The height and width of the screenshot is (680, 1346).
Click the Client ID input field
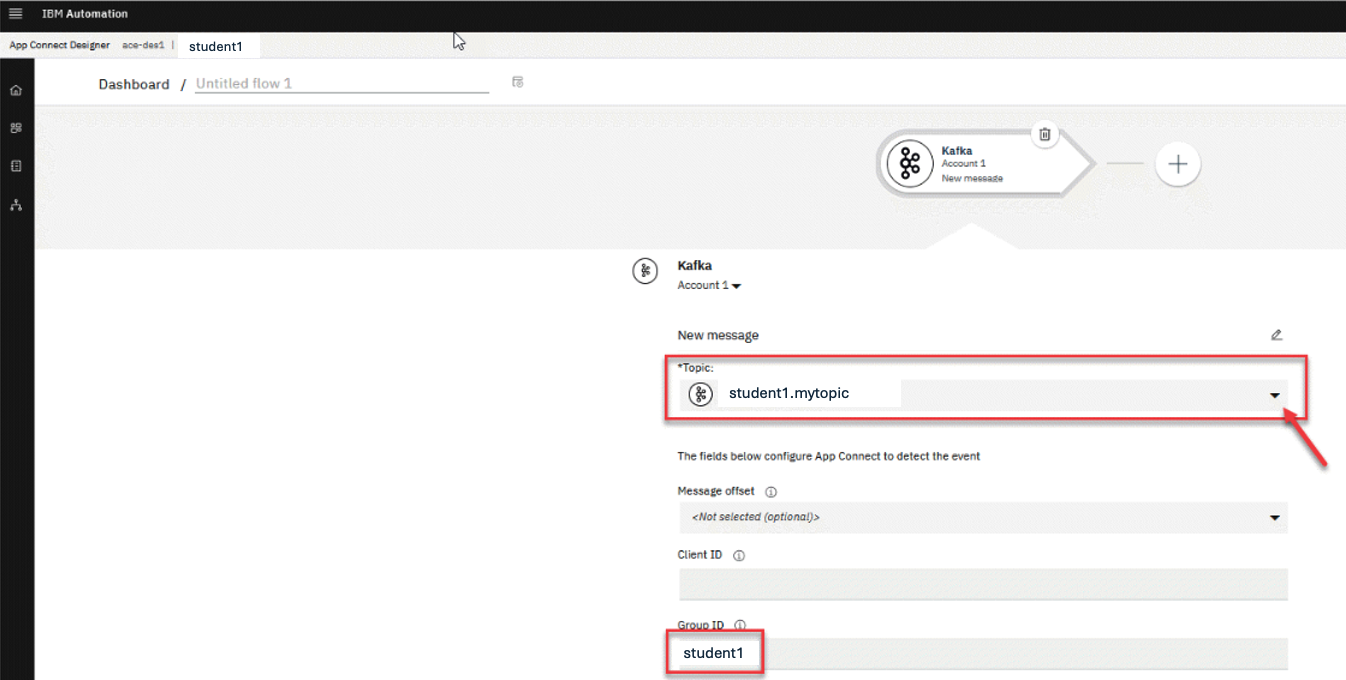pos(982,585)
